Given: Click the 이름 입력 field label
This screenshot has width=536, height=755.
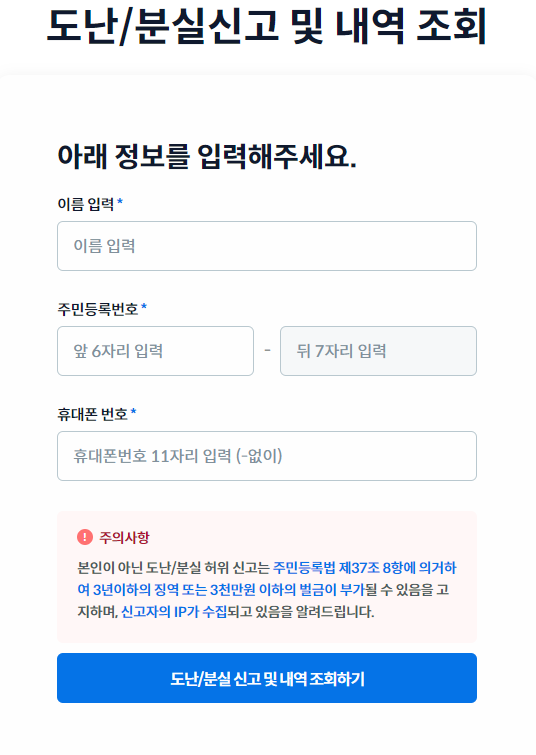Looking at the screenshot, I should [x=86, y=204].
